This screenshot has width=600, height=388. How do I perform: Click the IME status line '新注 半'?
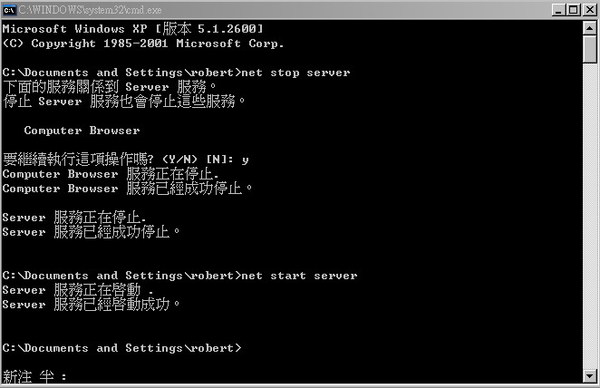(34, 377)
